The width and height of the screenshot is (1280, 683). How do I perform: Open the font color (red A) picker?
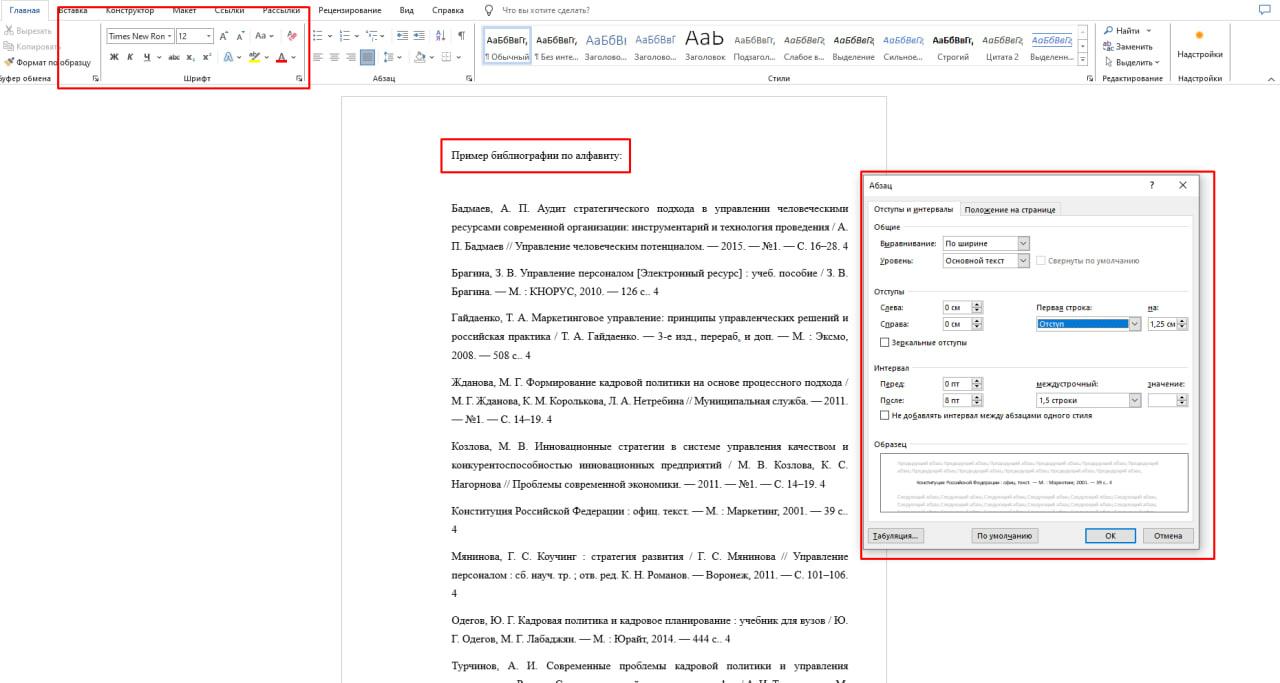[294, 57]
